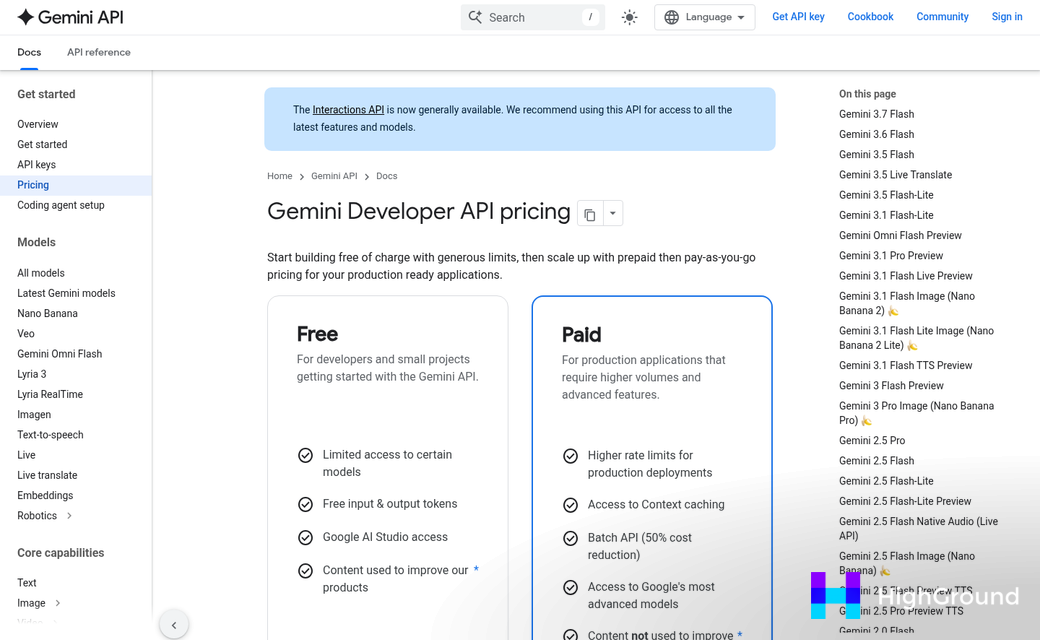Viewport: 1040px width, 640px height.
Task: Open Nano Banana in the sidebar
Action: [48, 313]
